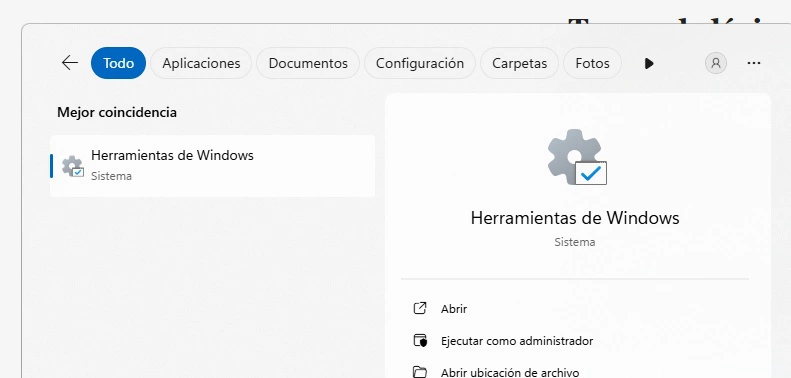Select the Herramientas de Windows best match result
This screenshot has width=791, height=378.
pos(212,166)
